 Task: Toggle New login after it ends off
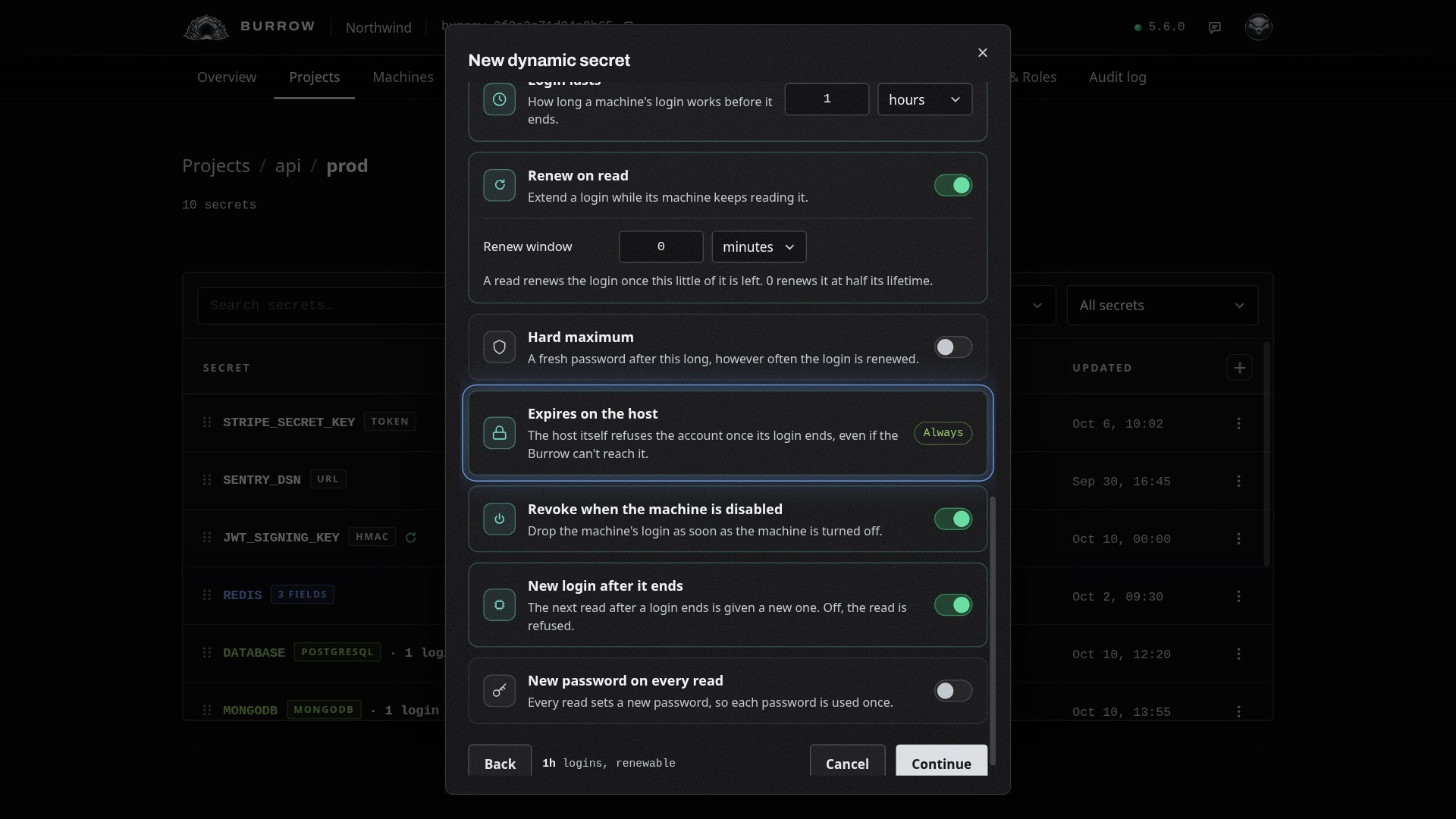pyautogui.click(x=953, y=605)
